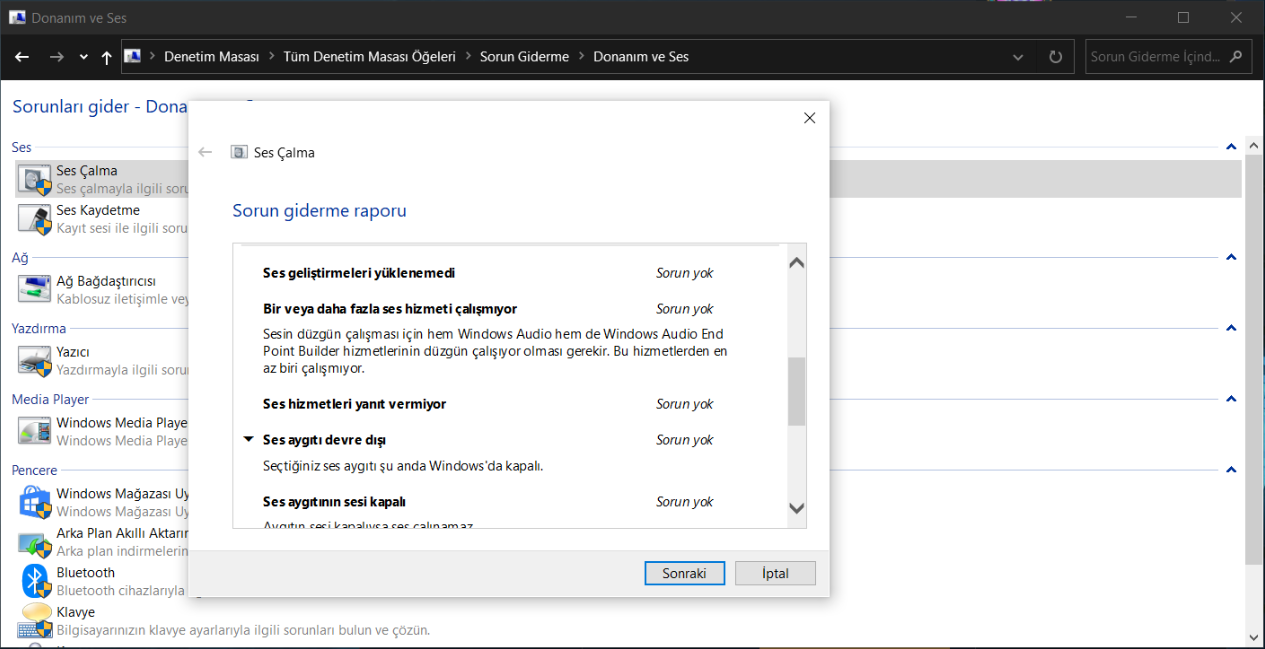Collapse the Ses aygıtı devre dışı detail
The image size is (1265, 649).
pos(249,439)
